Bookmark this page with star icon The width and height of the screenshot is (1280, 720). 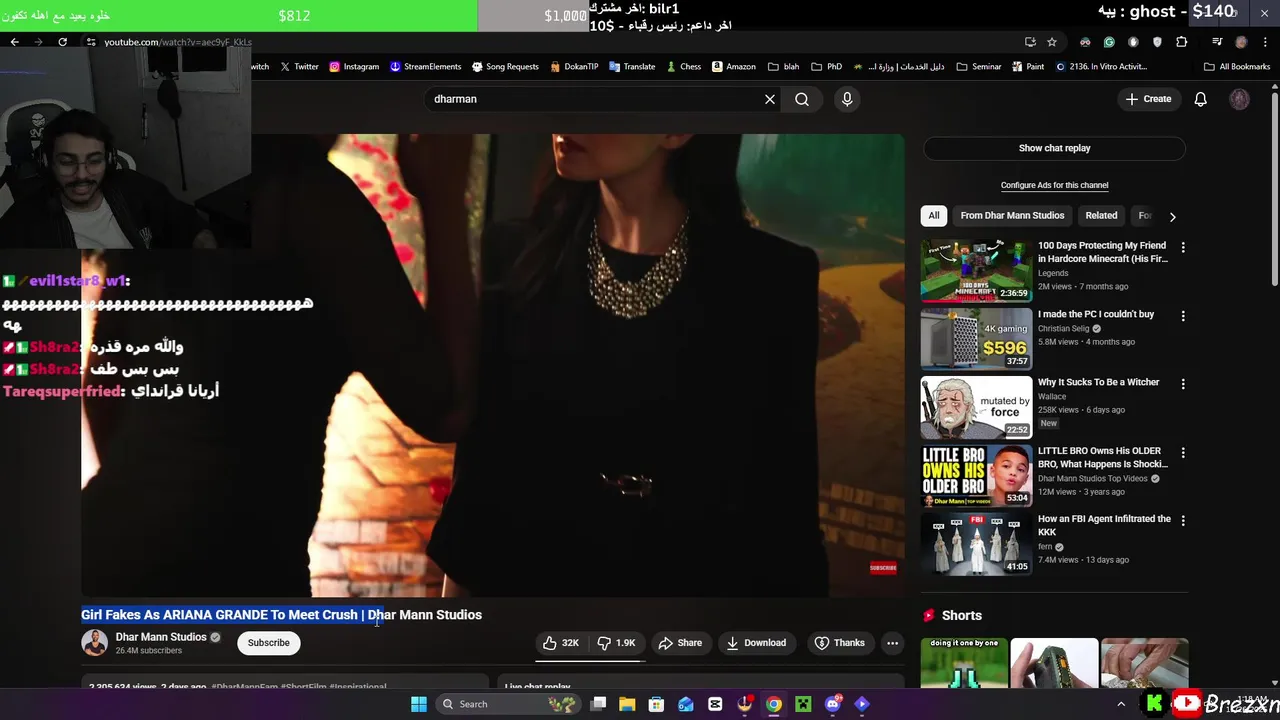[1052, 42]
